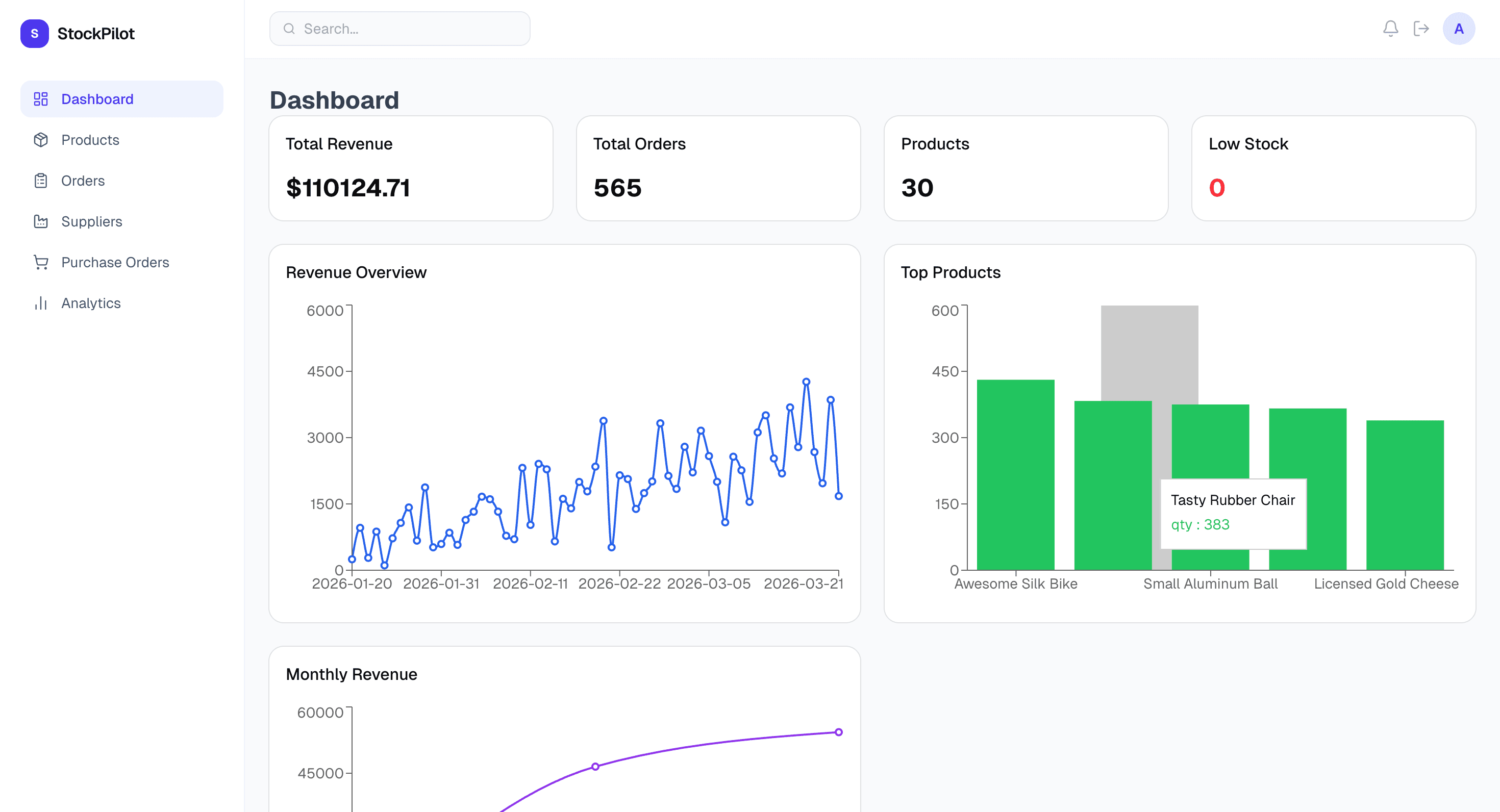1500x812 pixels.
Task: Click the Suppliers factory icon
Action: [x=41, y=221]
